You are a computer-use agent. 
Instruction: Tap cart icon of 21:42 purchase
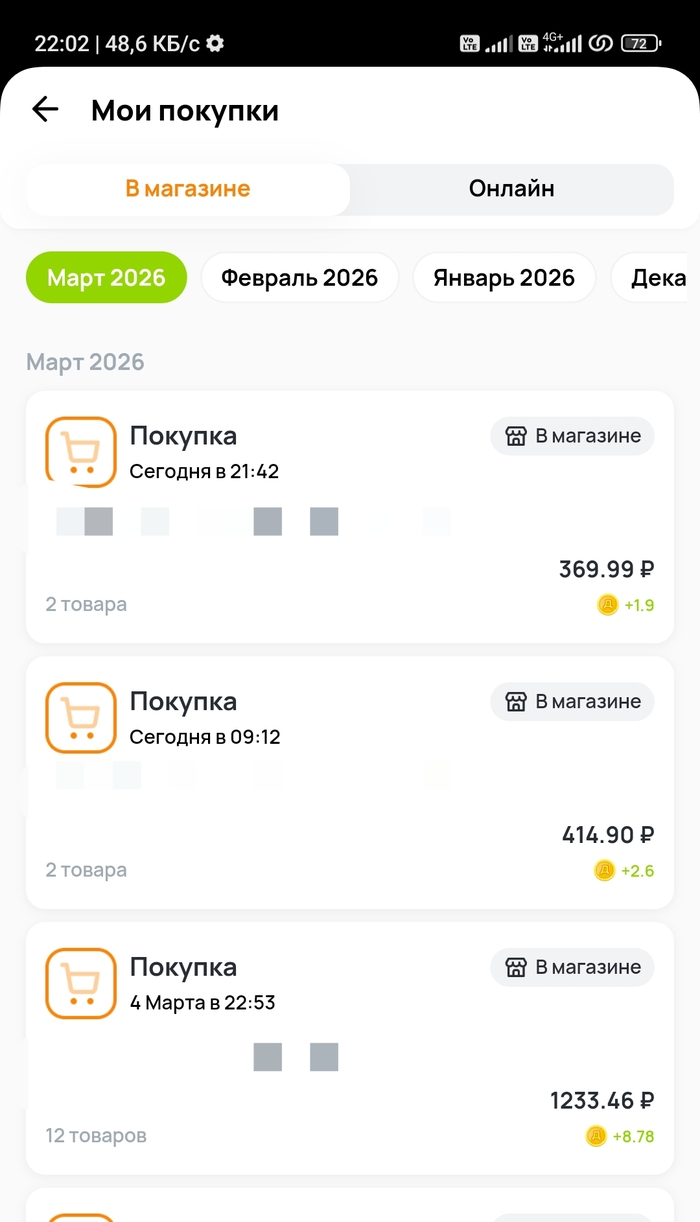[x=81, y=452]
